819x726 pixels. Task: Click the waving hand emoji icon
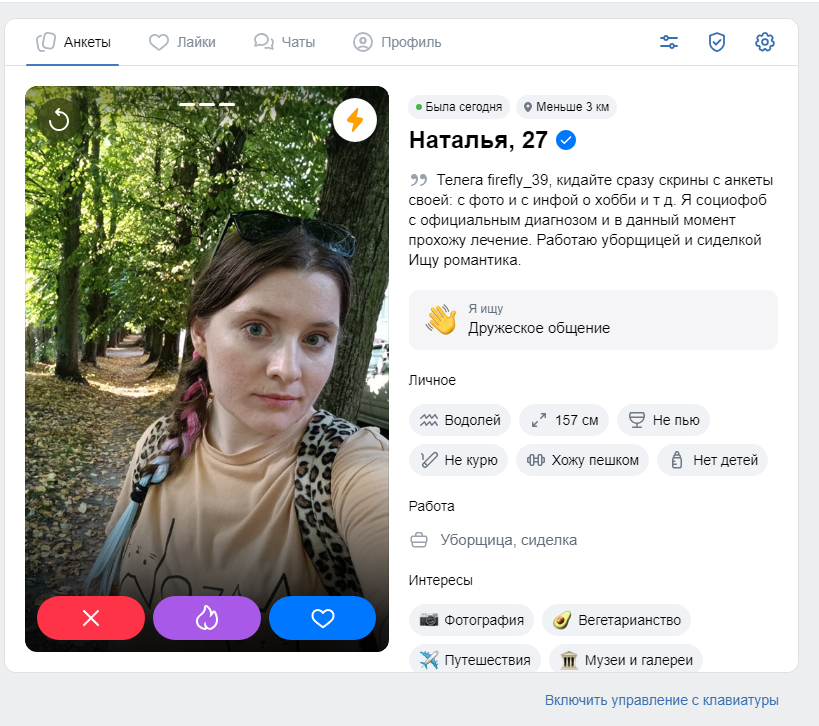[441, 319]
